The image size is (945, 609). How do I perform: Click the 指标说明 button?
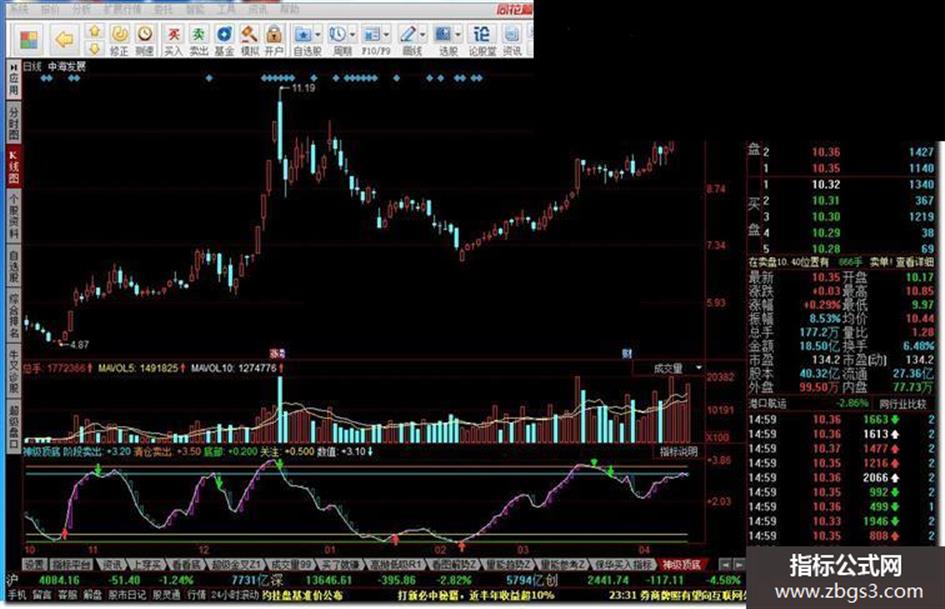pyautogui.click(x=679, y=452)
